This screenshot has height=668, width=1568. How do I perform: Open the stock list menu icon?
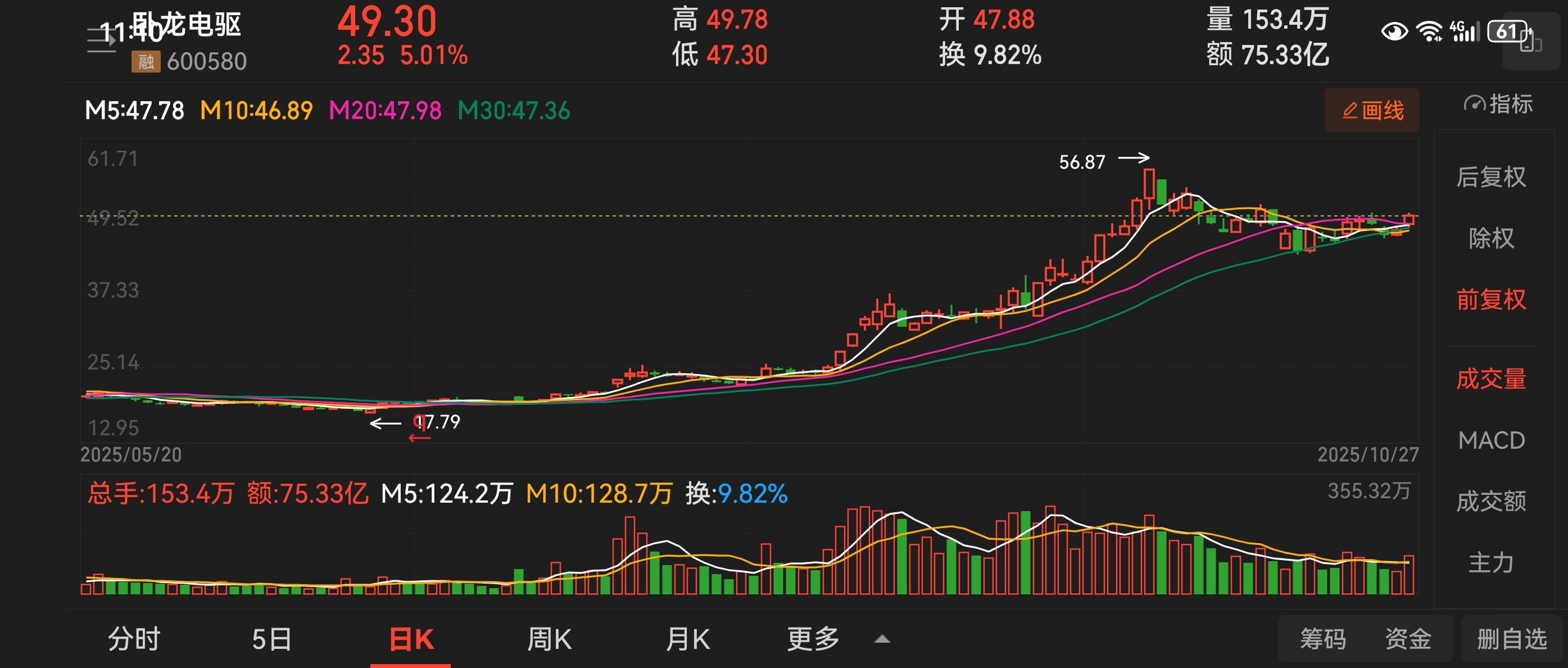(x=101, y=40)
